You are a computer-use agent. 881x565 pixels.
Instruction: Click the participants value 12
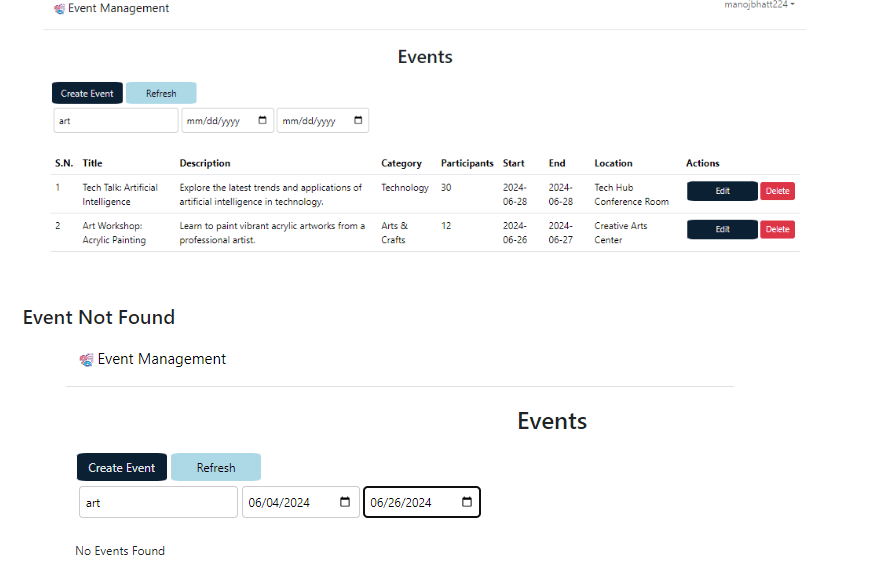coord(446,226)
